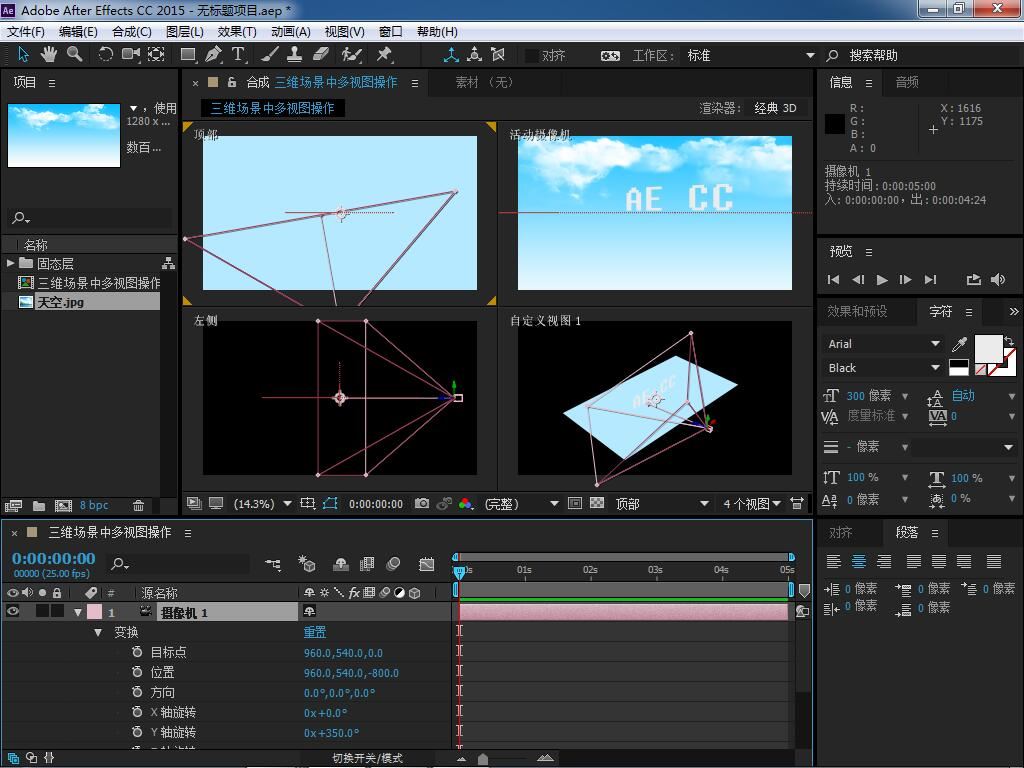
Task: Select the Brush tool
Action: (x=270, y=55)
